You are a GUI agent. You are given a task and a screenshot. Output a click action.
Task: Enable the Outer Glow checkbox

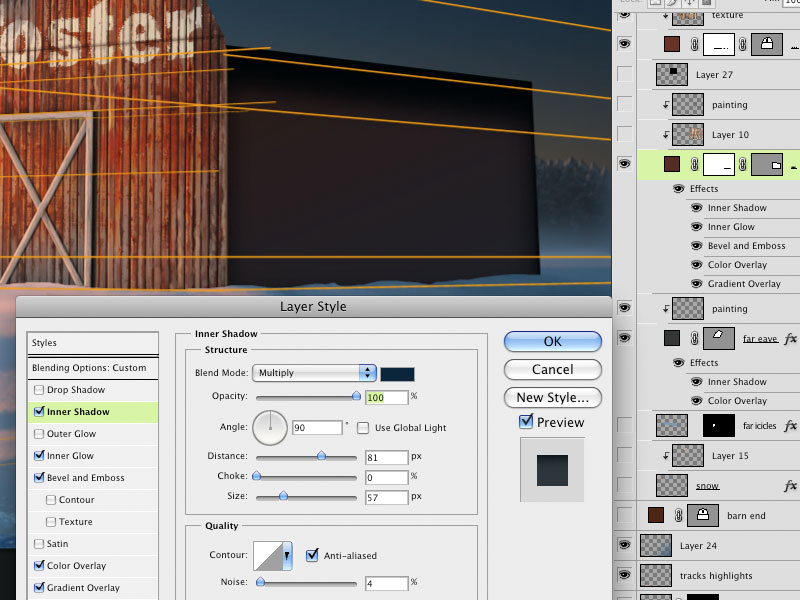tap(39, 434)
